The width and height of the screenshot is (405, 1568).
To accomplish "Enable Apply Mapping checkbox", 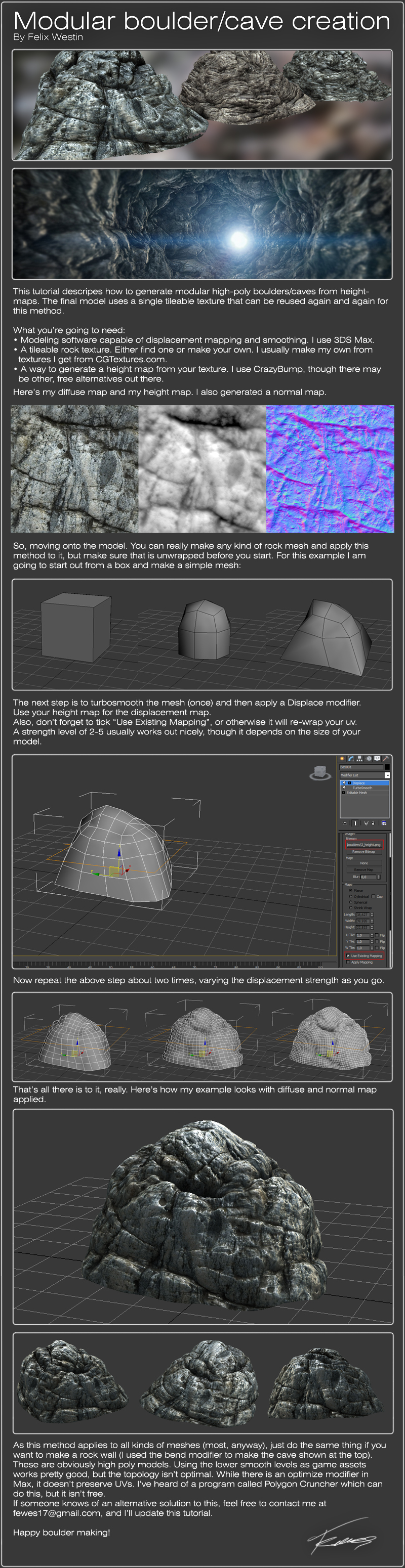I will (348, 963).
